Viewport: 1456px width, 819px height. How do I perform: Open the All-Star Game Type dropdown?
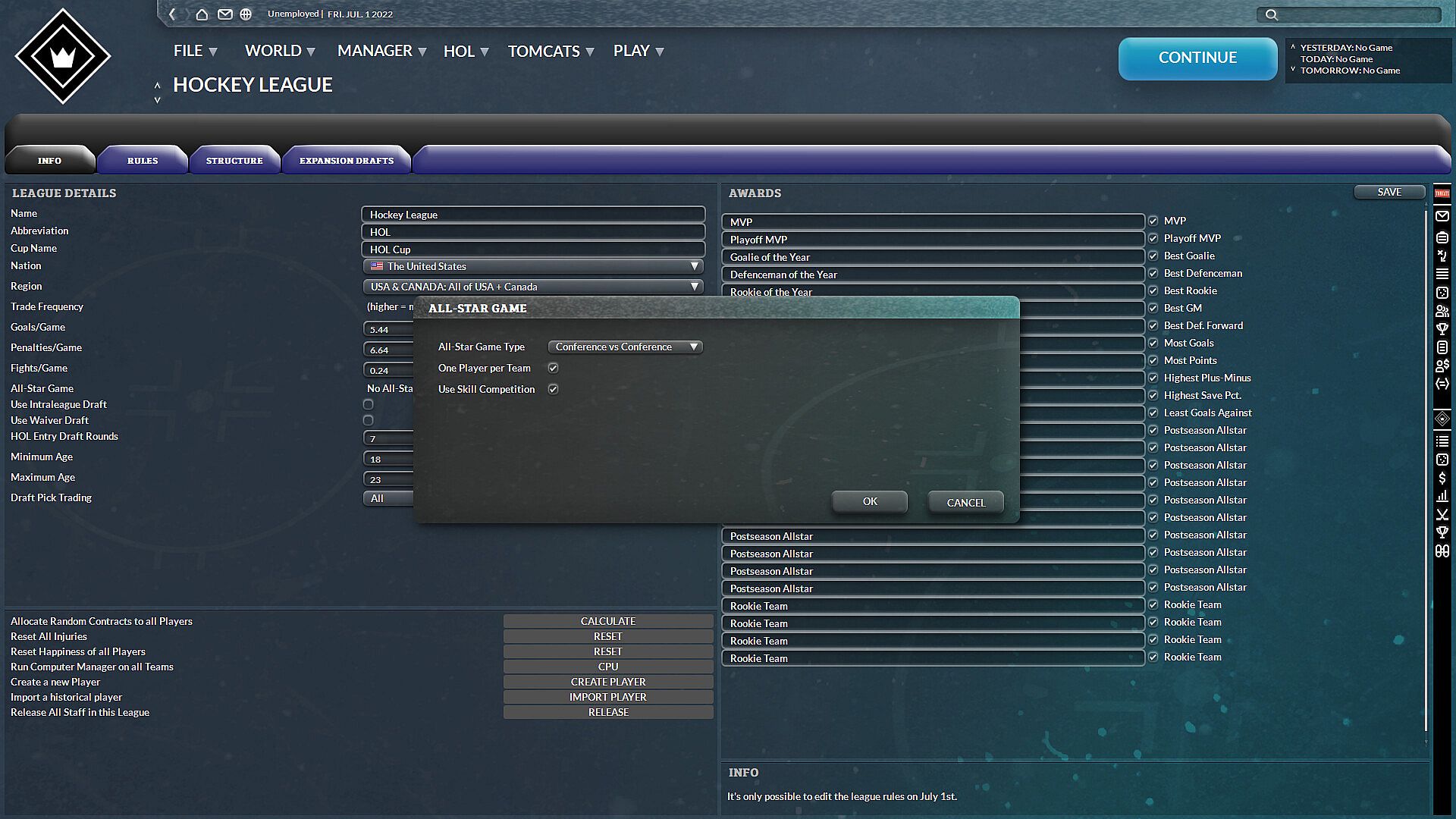tap(625, 347)
